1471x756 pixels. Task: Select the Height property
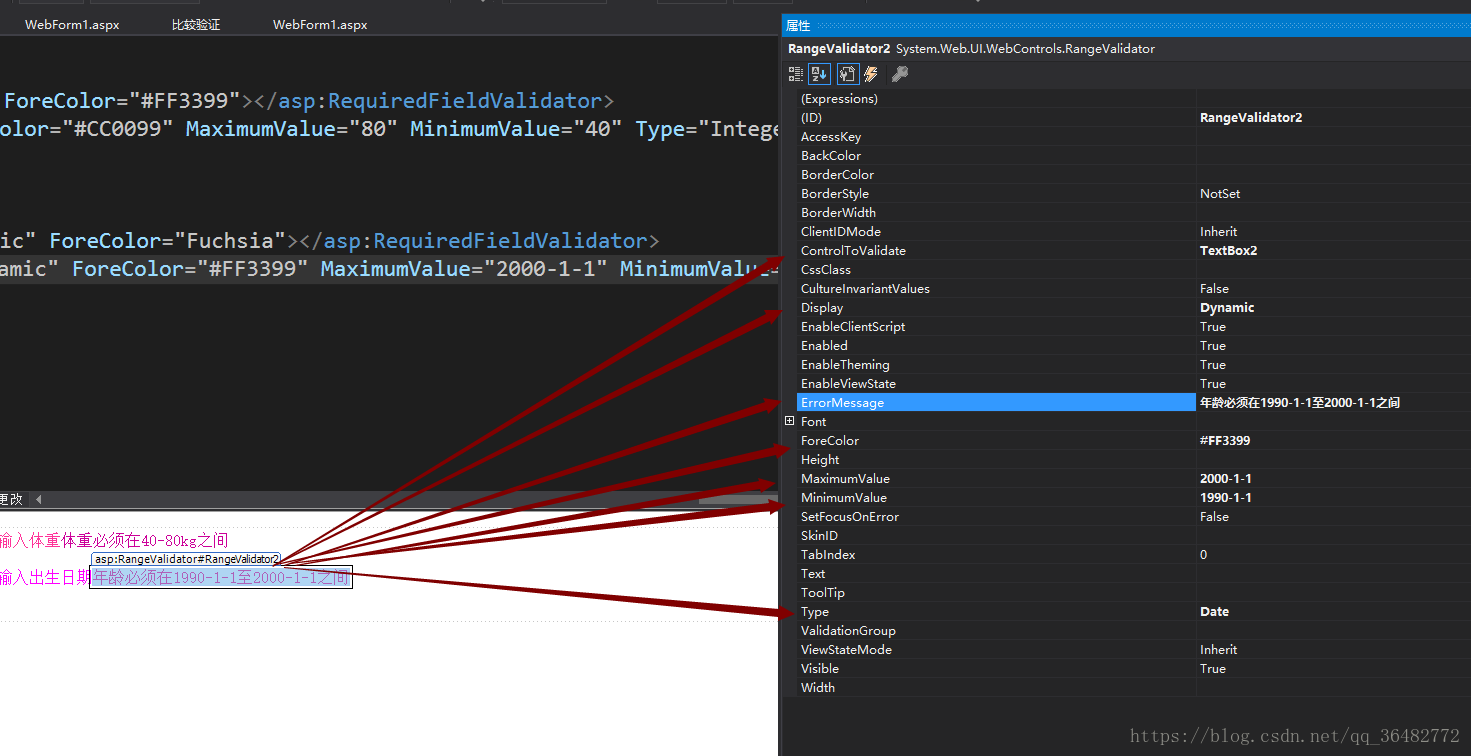[x=820, y=460]
